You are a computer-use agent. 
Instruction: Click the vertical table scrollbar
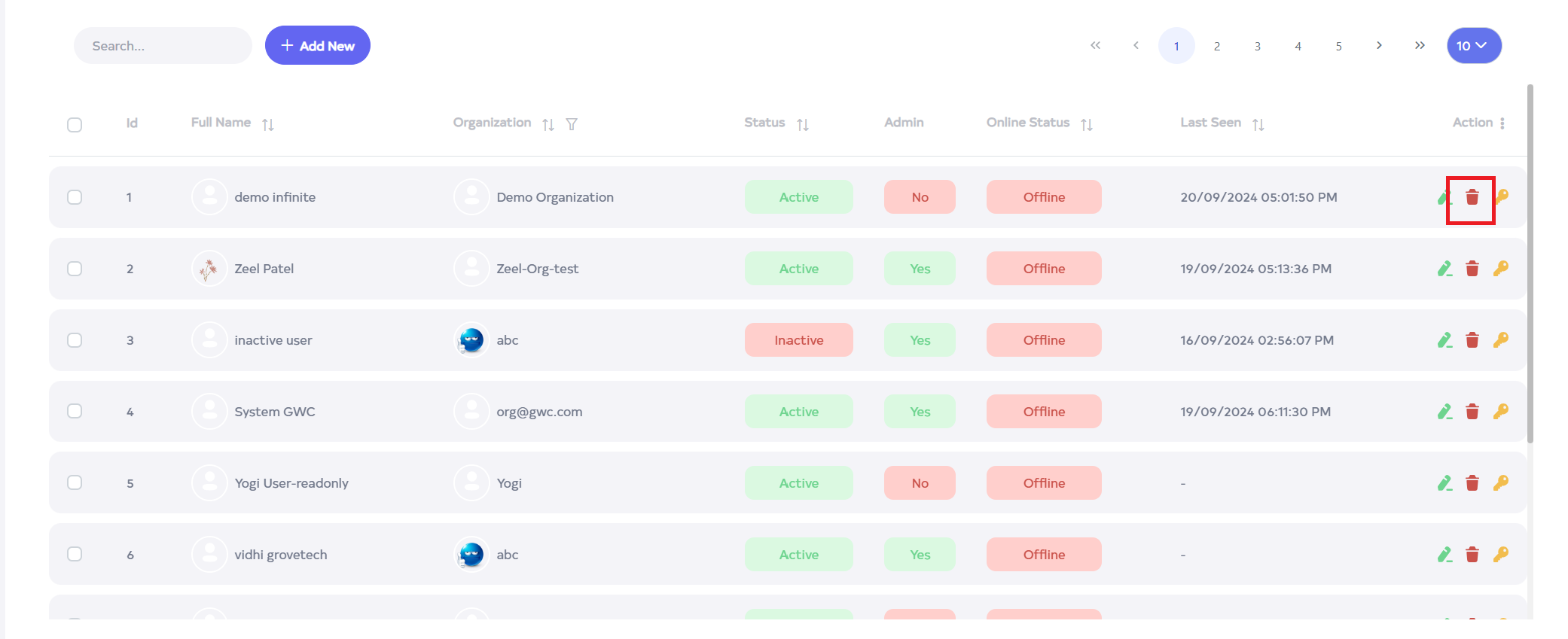pyautogui.click(x=1530, y=263)
